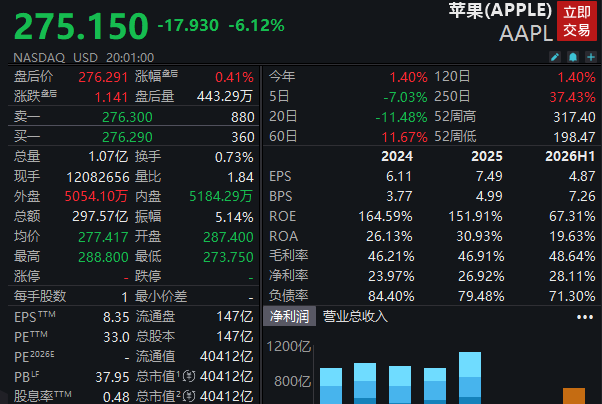Open the bell alert icon
This screenshot has width=602, height=404.
(573, 57)
